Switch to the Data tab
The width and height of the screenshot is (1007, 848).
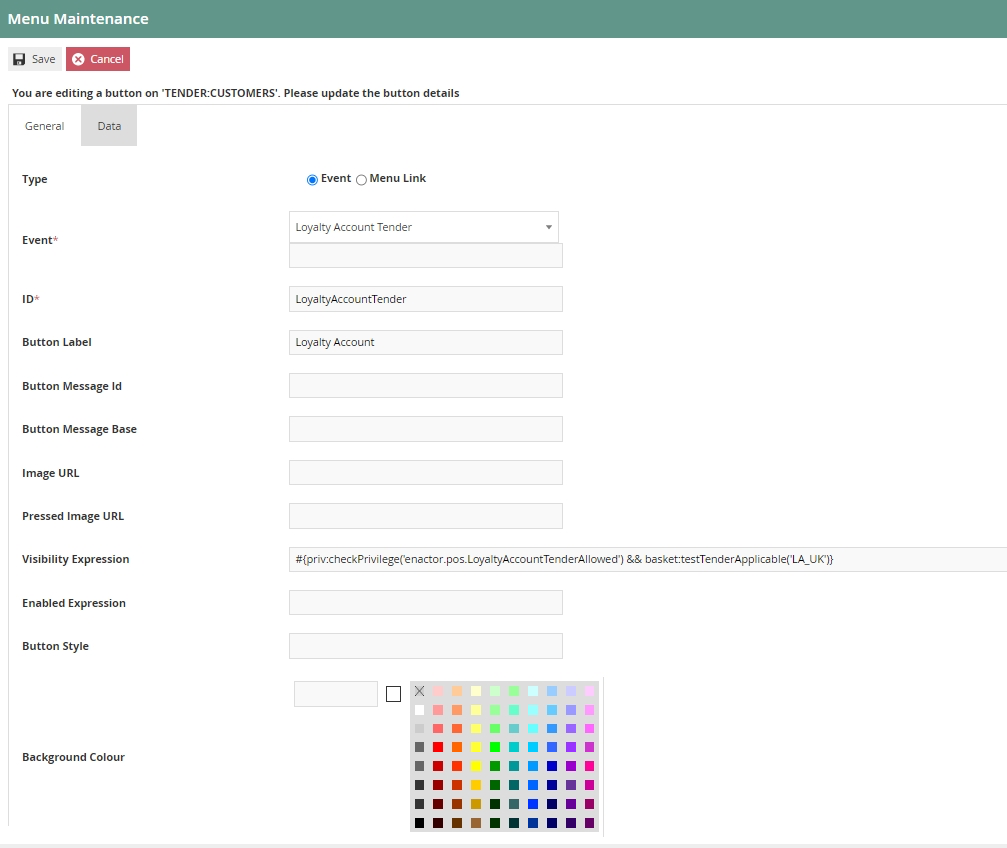pyautogui.click(x=108, y=125)
